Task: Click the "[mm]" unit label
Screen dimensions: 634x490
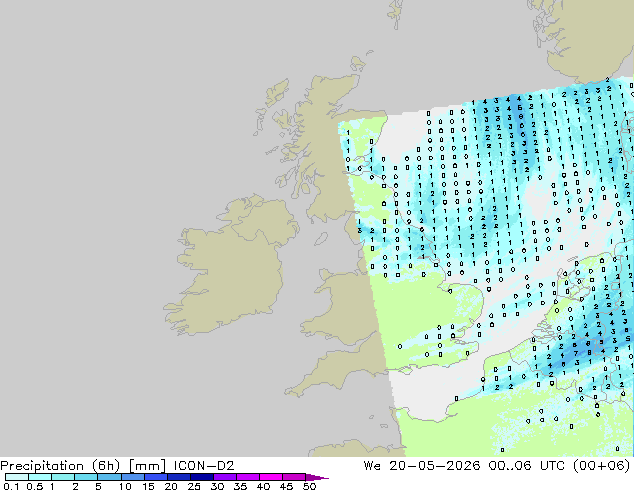Action: click(147, 466)
